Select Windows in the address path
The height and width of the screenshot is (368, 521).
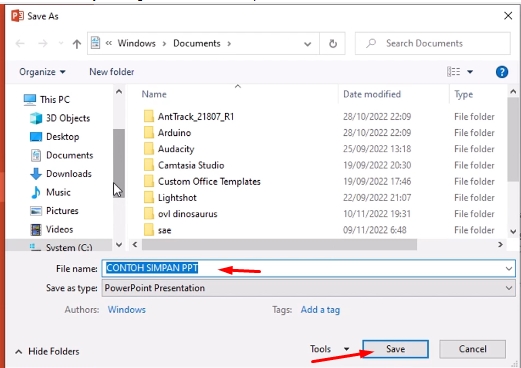[x=136, y=43]
